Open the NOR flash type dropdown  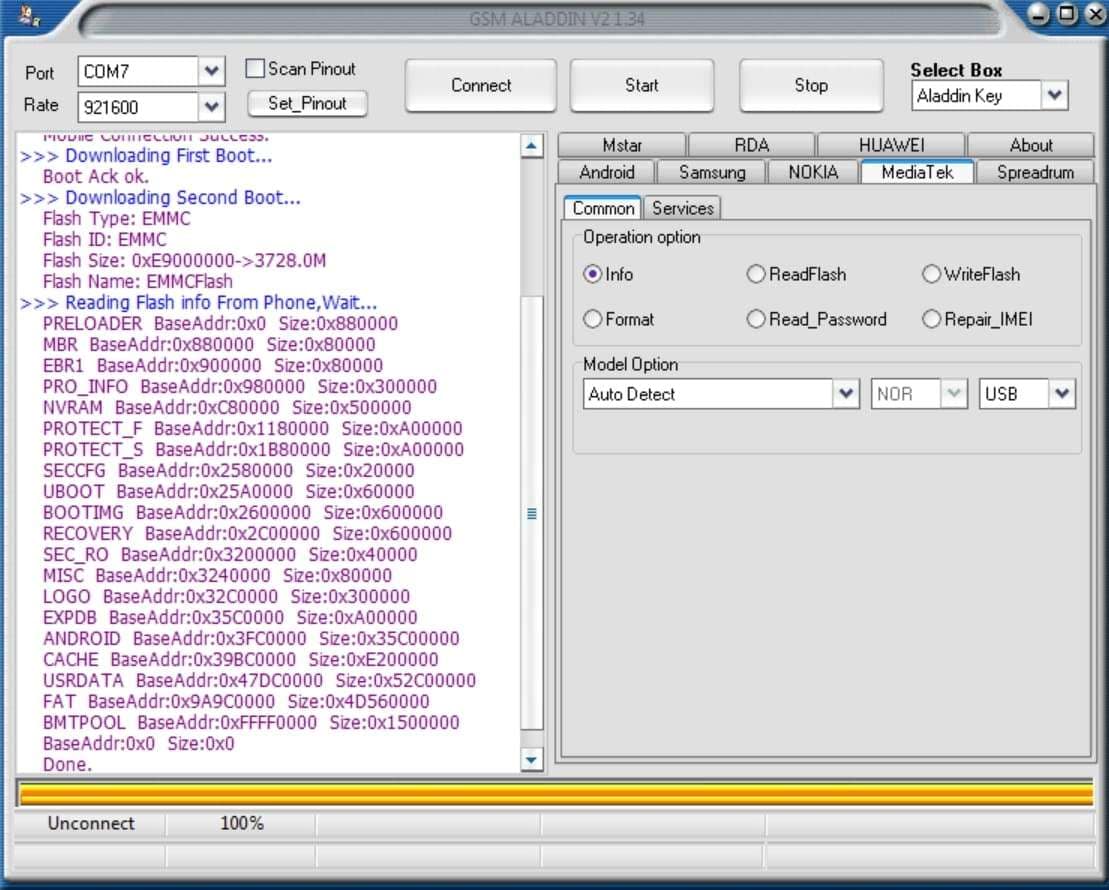[953, 393]
